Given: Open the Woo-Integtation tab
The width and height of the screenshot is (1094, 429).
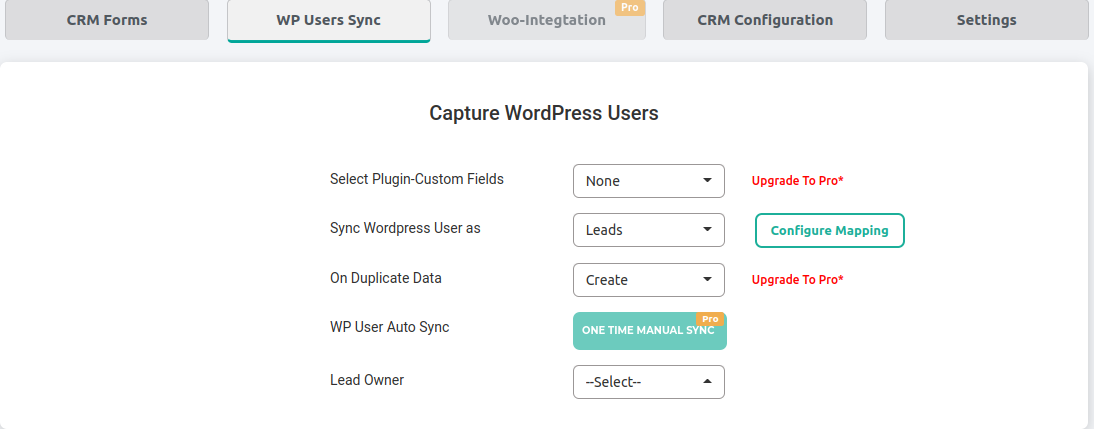Looking at the screenshot, I should coord(547,20).
